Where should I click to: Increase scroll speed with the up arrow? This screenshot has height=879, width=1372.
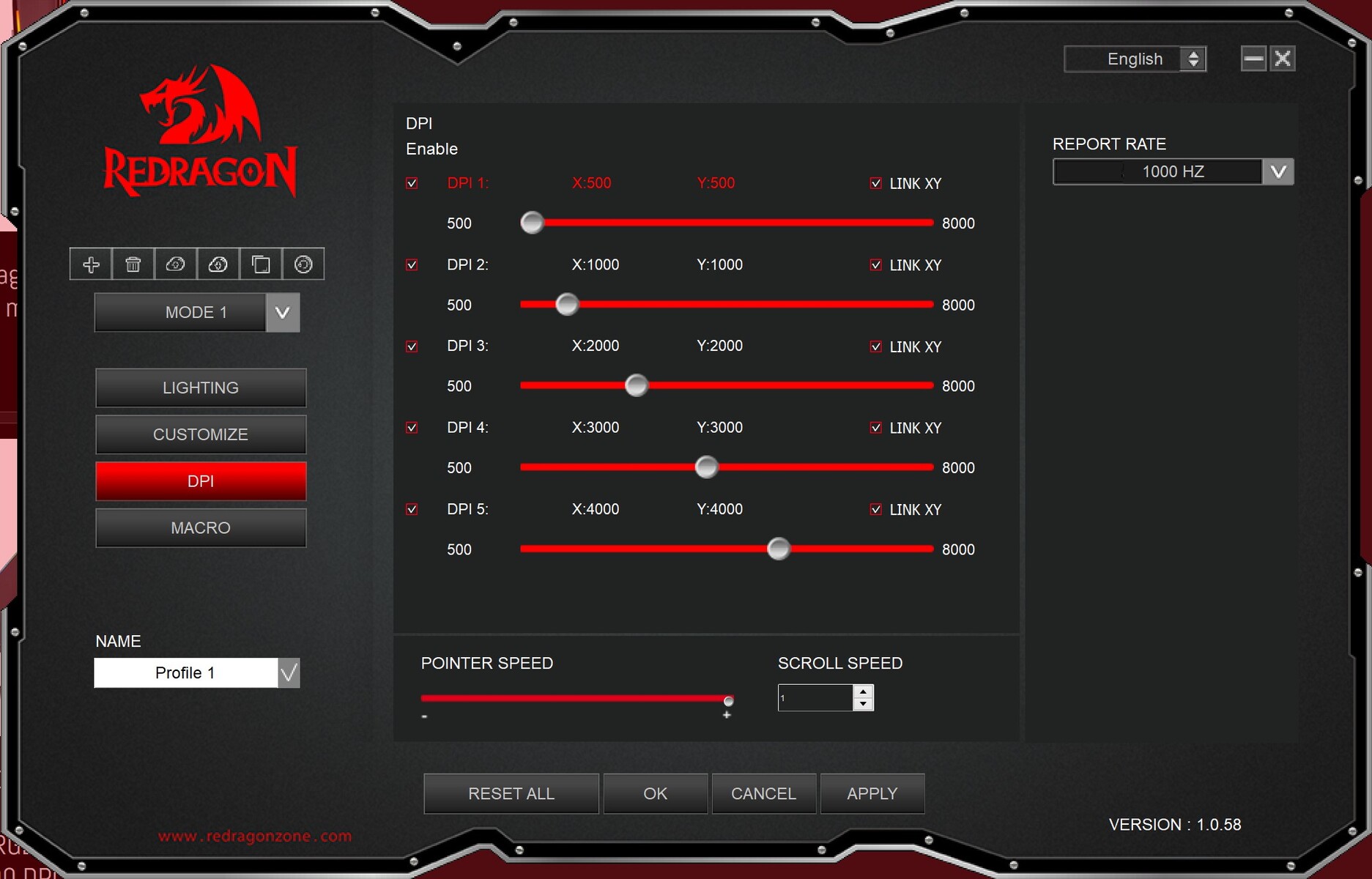click(864, 691)
